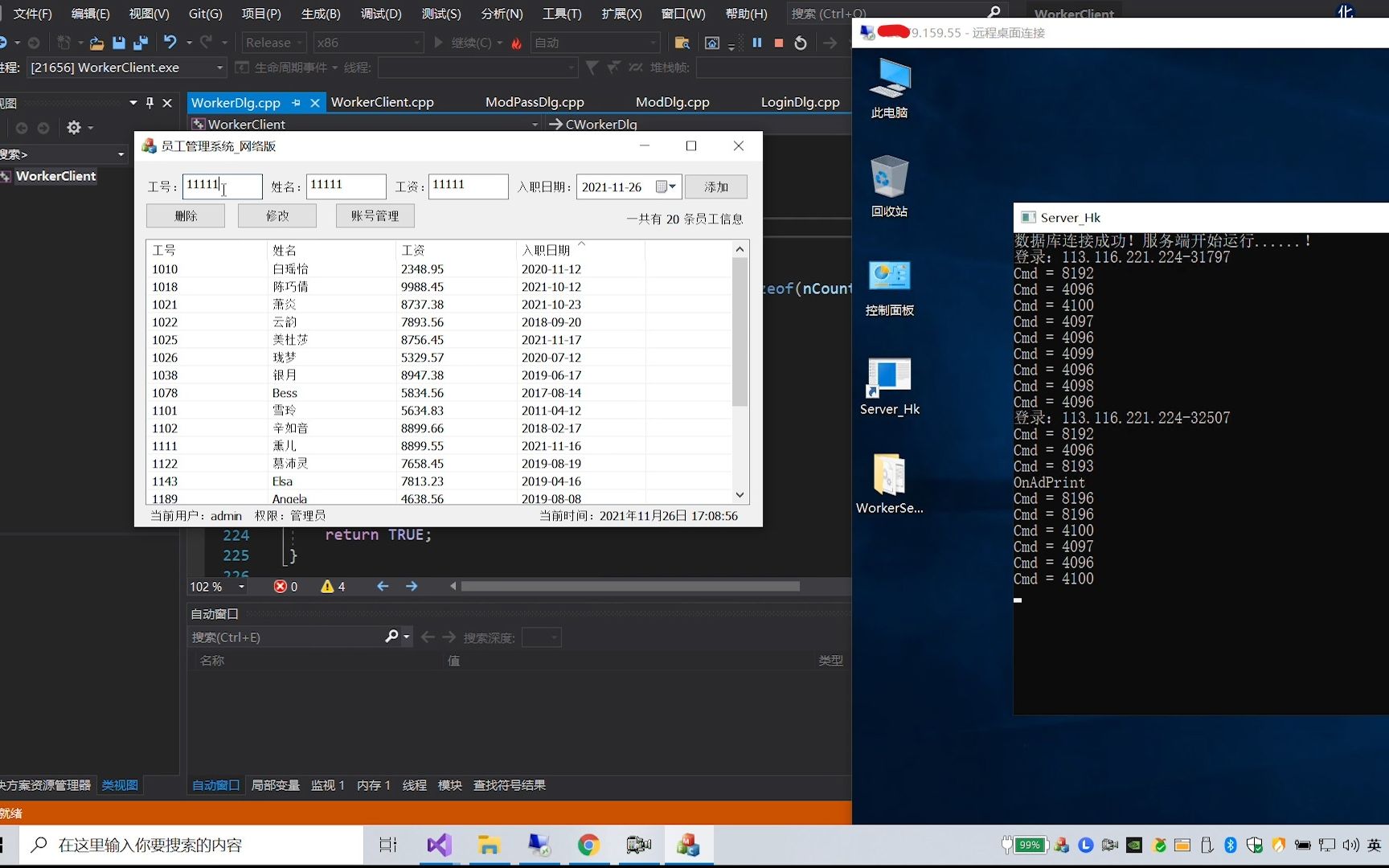This screenshot has width=1389, height=868.
Task: Toggle the pin on the WorkerDlg.cpp tab
Action: point(297,102)
